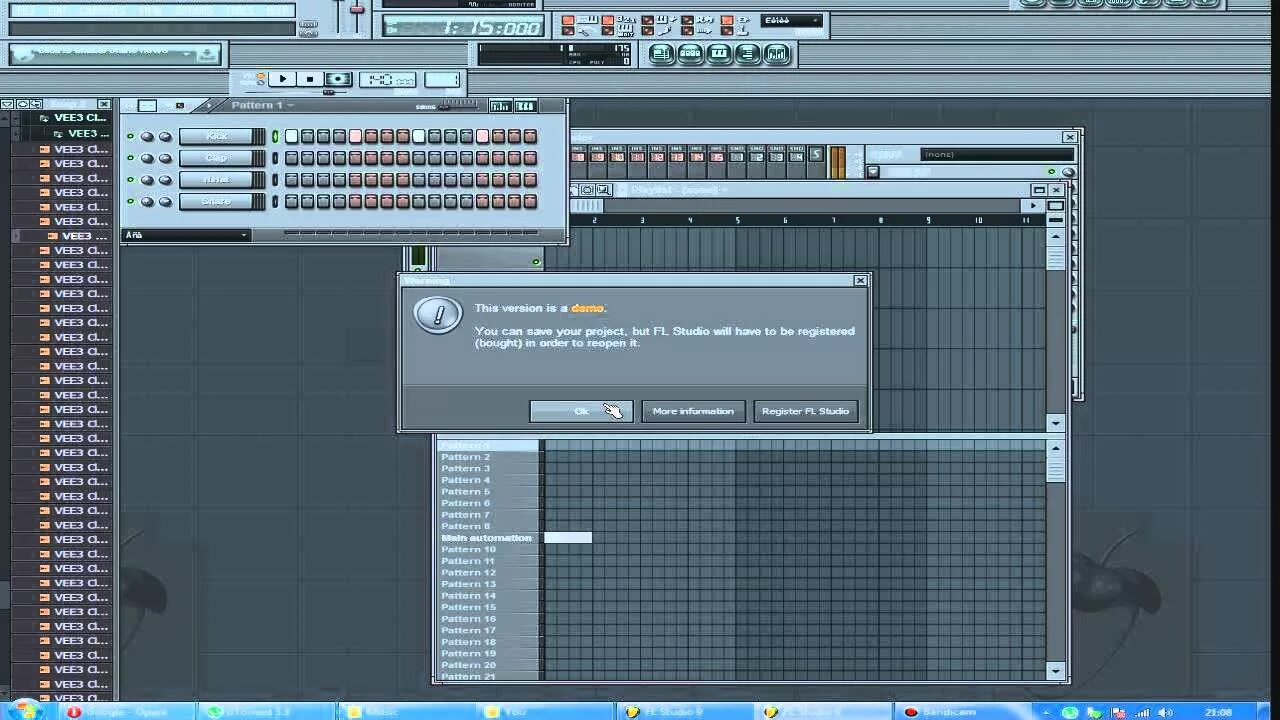This screenshot has width=1280, height=720.
Task: Toggle the Kick channel select light
Action: click(275, 137)
